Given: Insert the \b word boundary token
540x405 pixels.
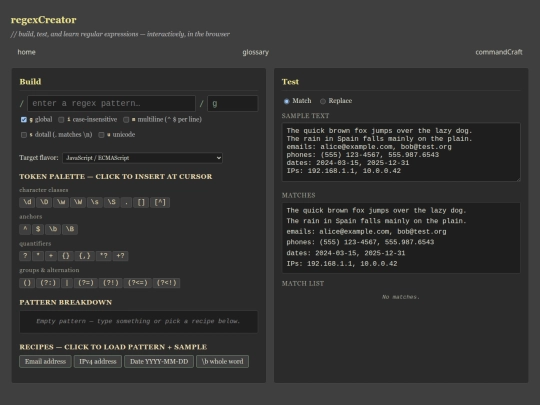Looking at the screenshot, I should [53, 229].
